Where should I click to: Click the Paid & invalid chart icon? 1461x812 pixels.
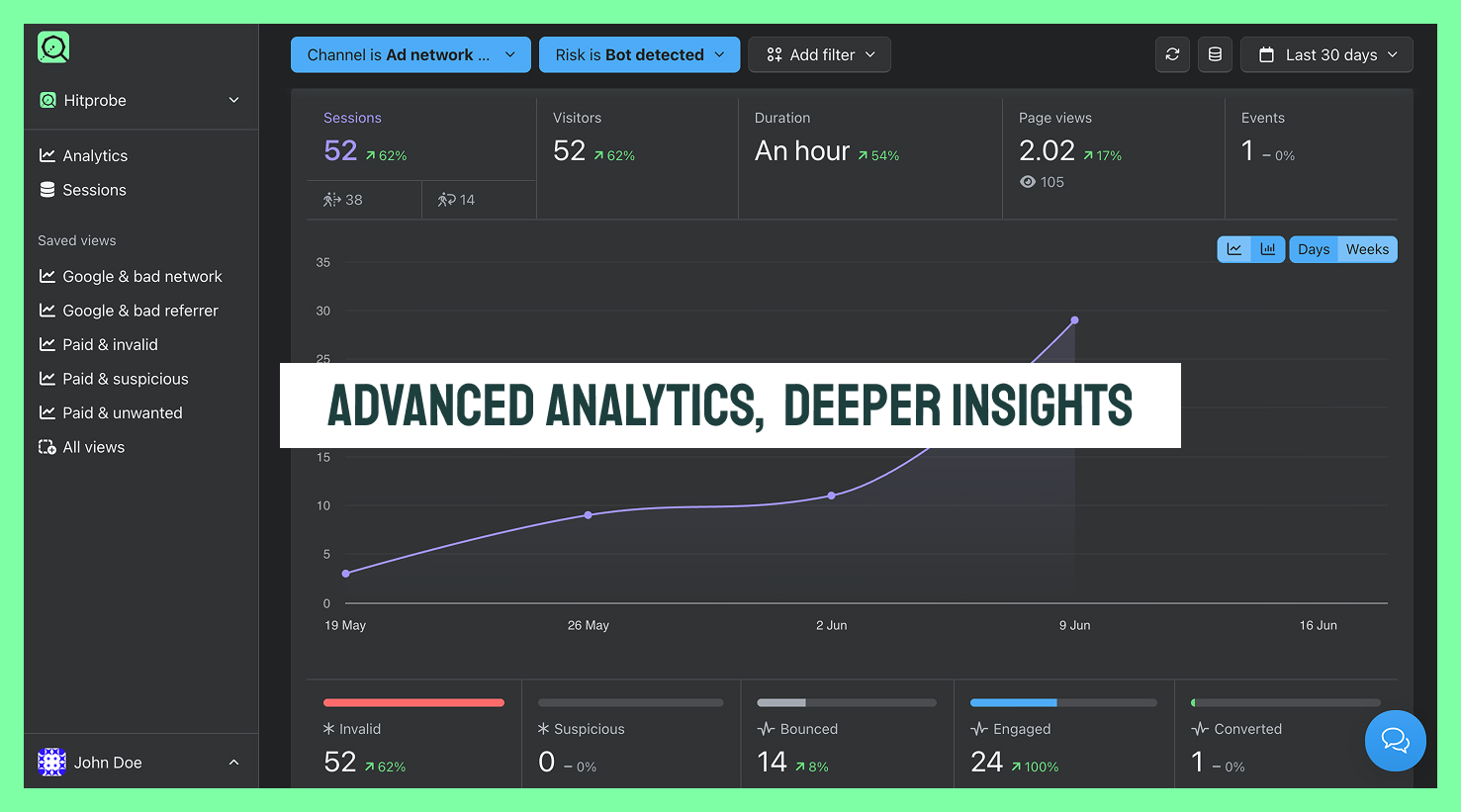(46, 344)
